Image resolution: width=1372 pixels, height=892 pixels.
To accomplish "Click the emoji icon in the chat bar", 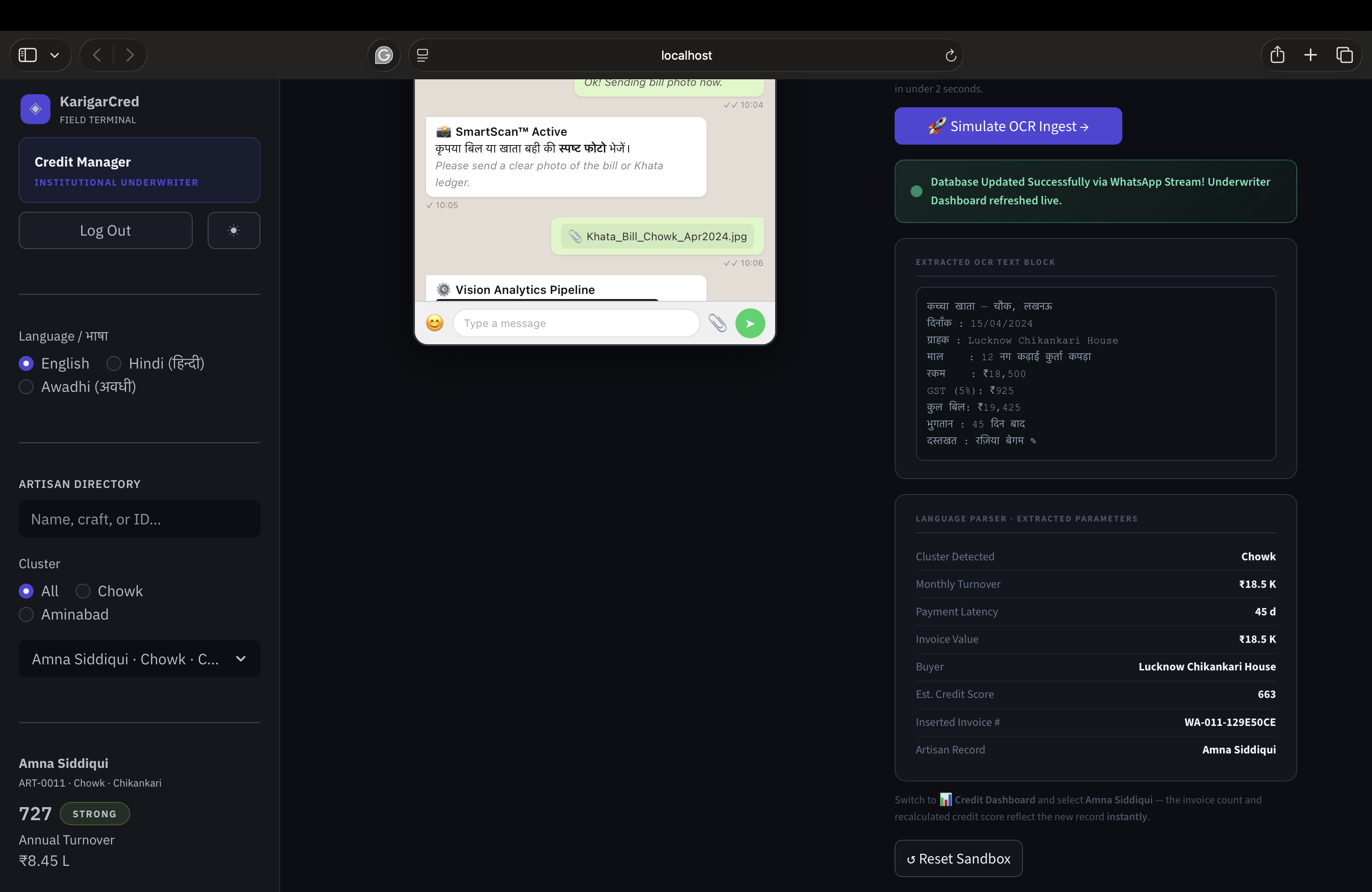I will coord(434,323).
